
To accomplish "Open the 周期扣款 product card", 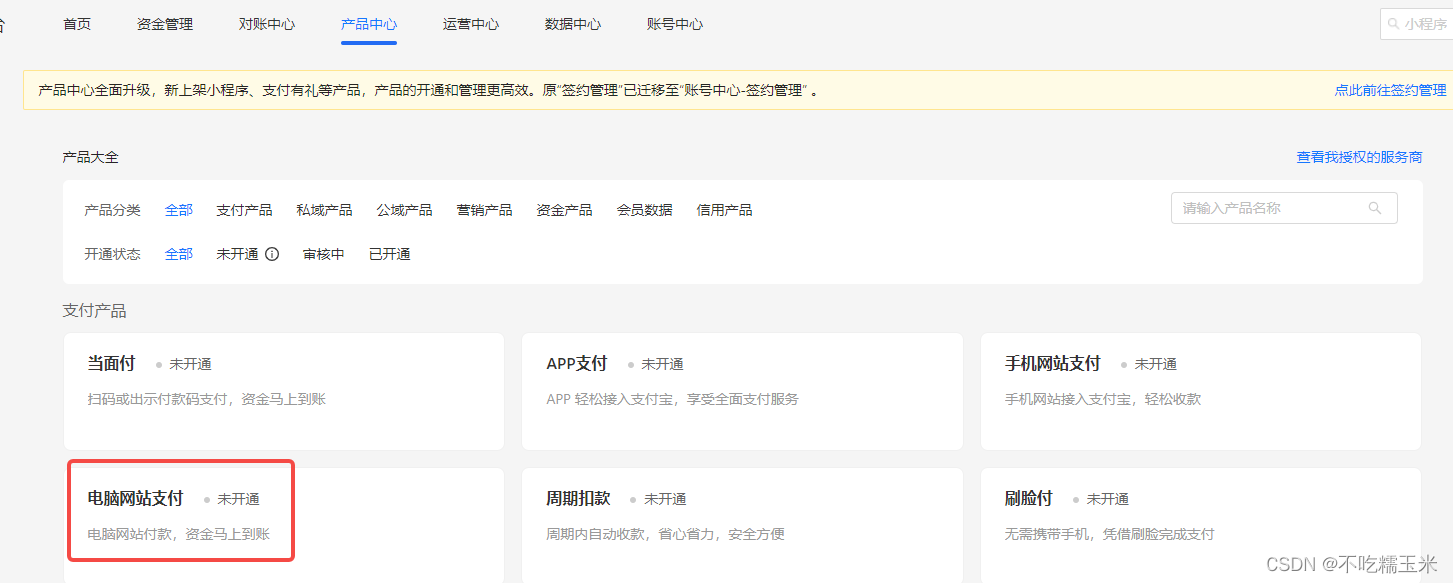I will (742, 525).
